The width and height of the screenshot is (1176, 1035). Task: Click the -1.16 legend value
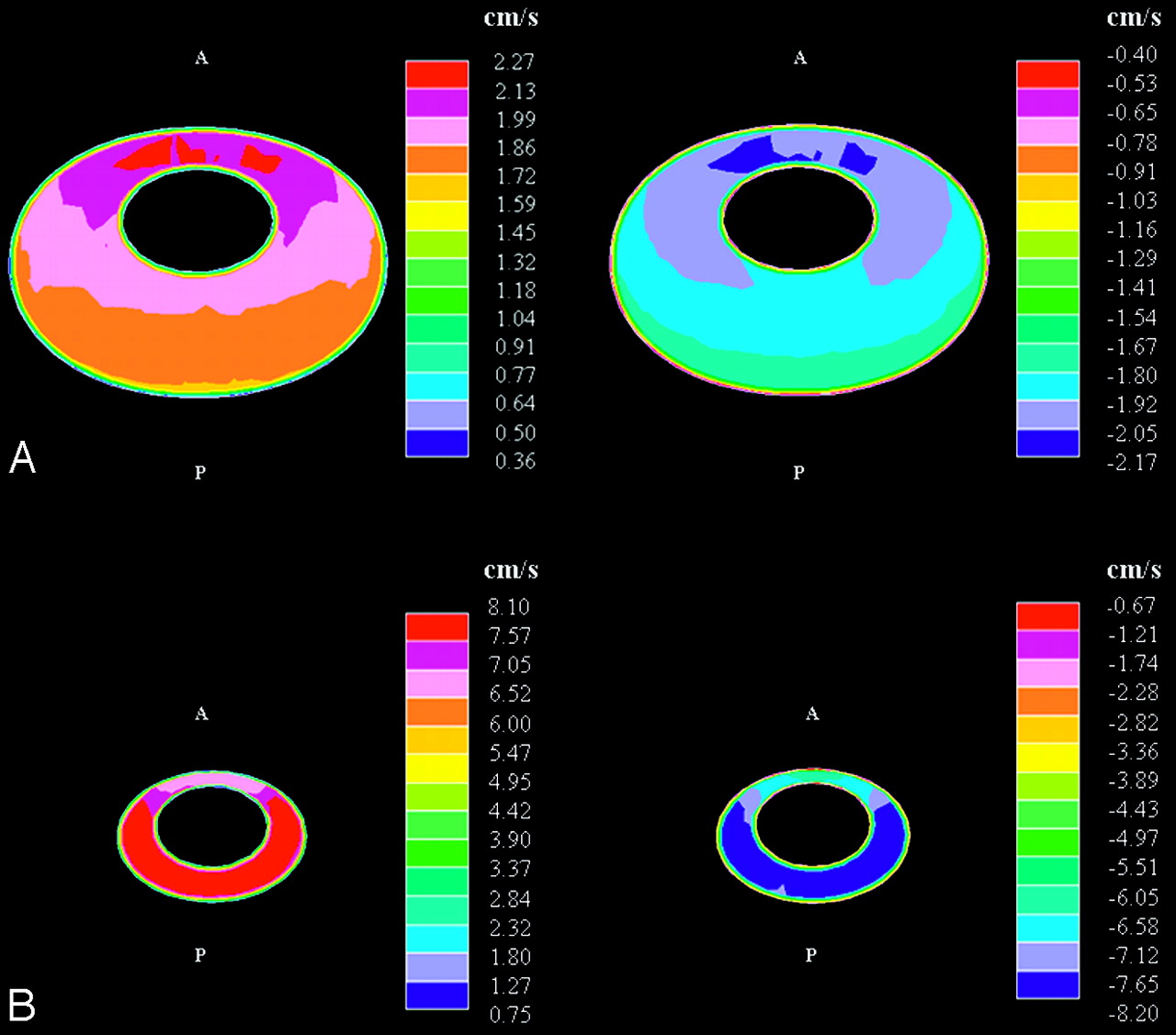click(x=1132, y=229)
